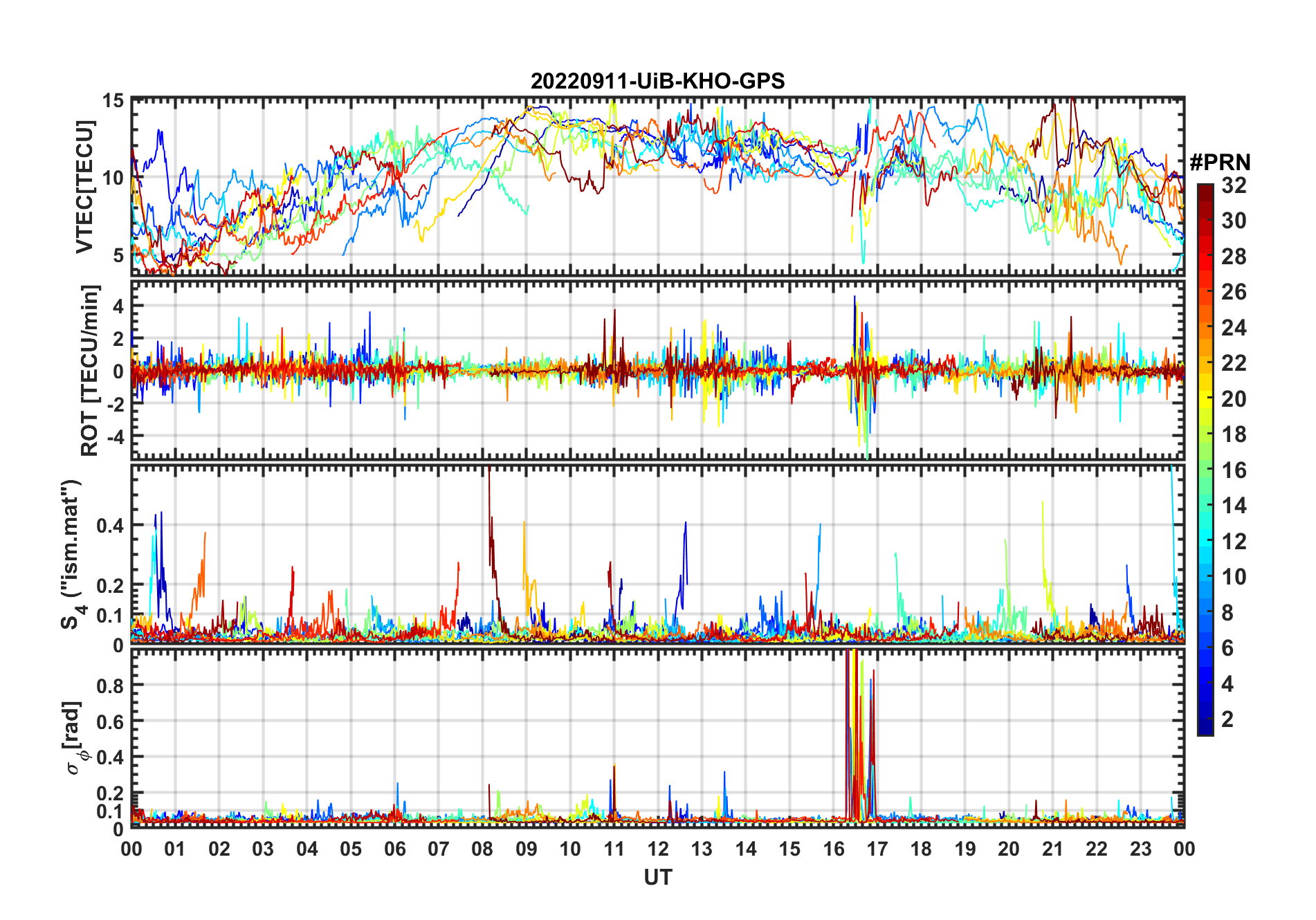
Task: Click sigma-phi axis tick value 0.8
Action: [x=111, y=686]
